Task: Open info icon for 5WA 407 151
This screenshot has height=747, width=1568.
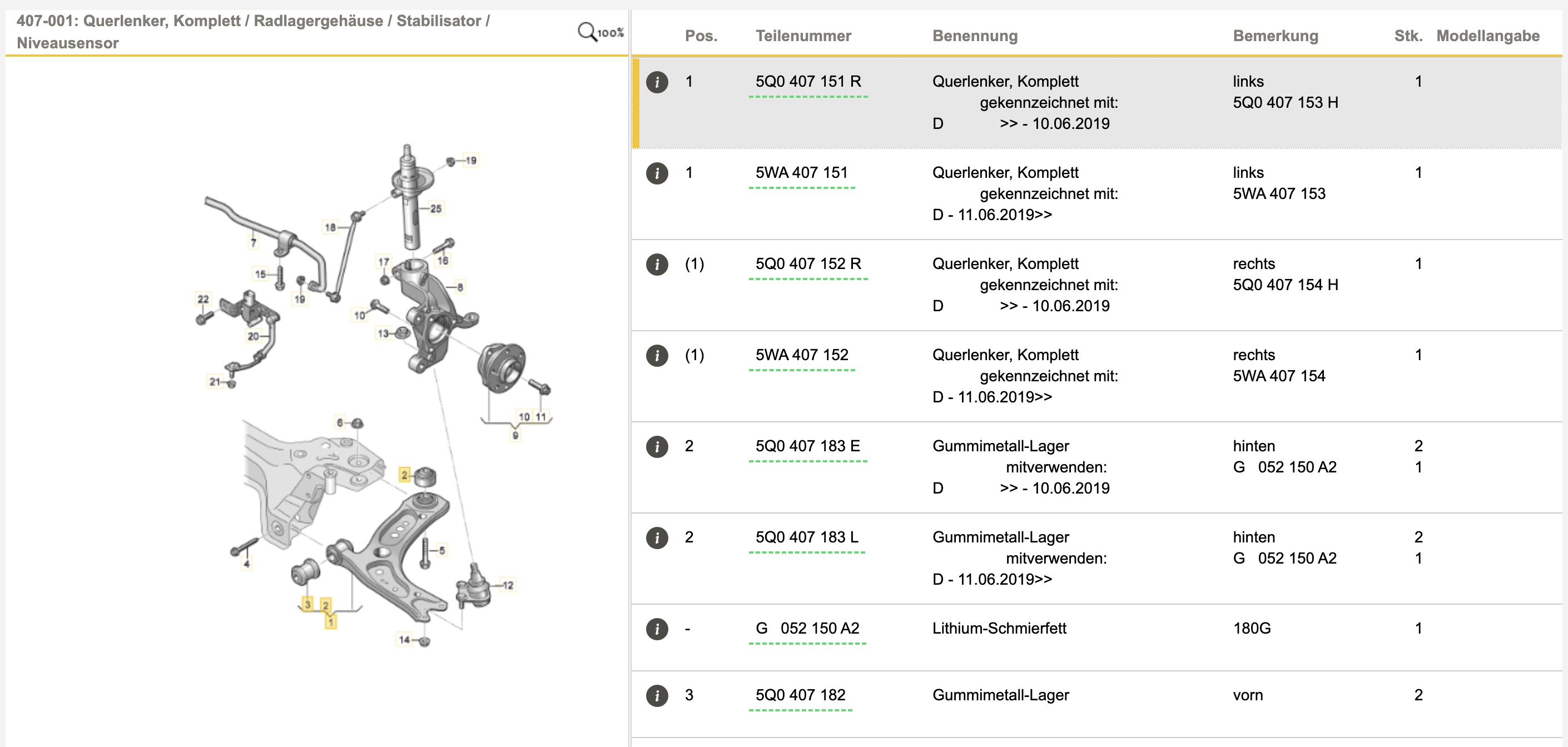Action: (657, 173)
